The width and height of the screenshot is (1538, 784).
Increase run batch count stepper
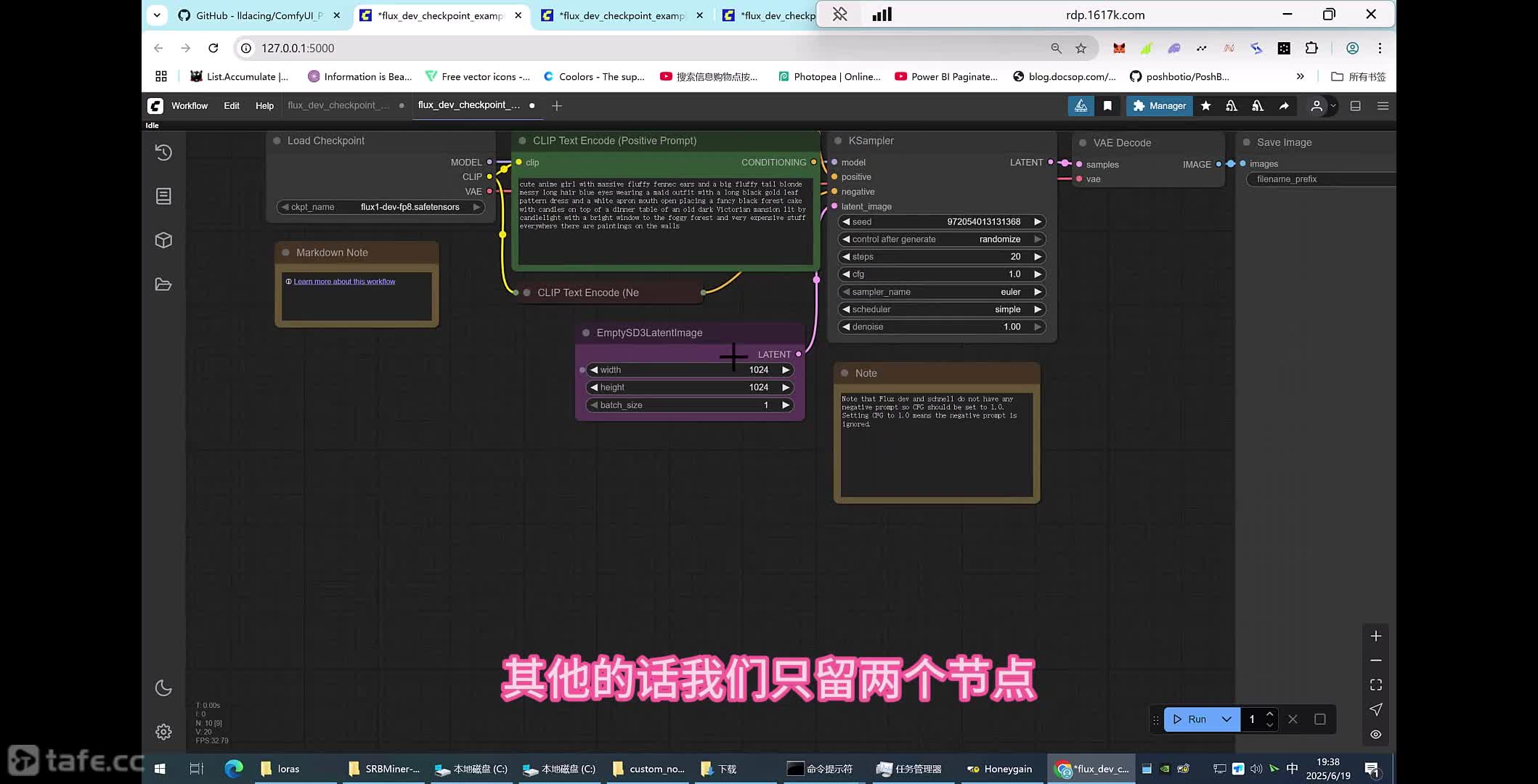(x=1269, y=714)
